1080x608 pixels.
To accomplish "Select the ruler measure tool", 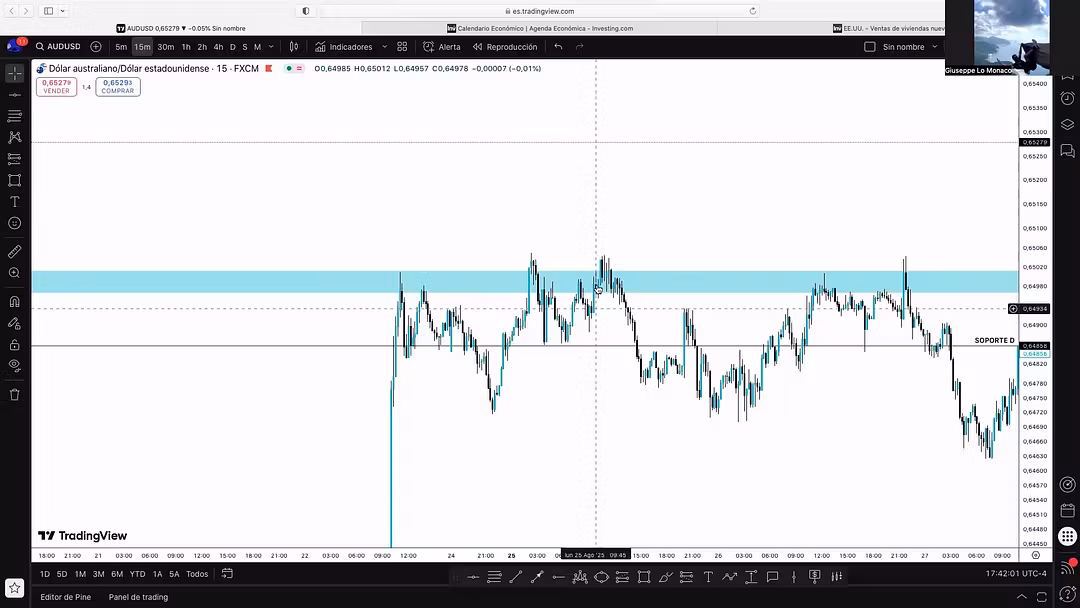I will (x=14, y=251).
